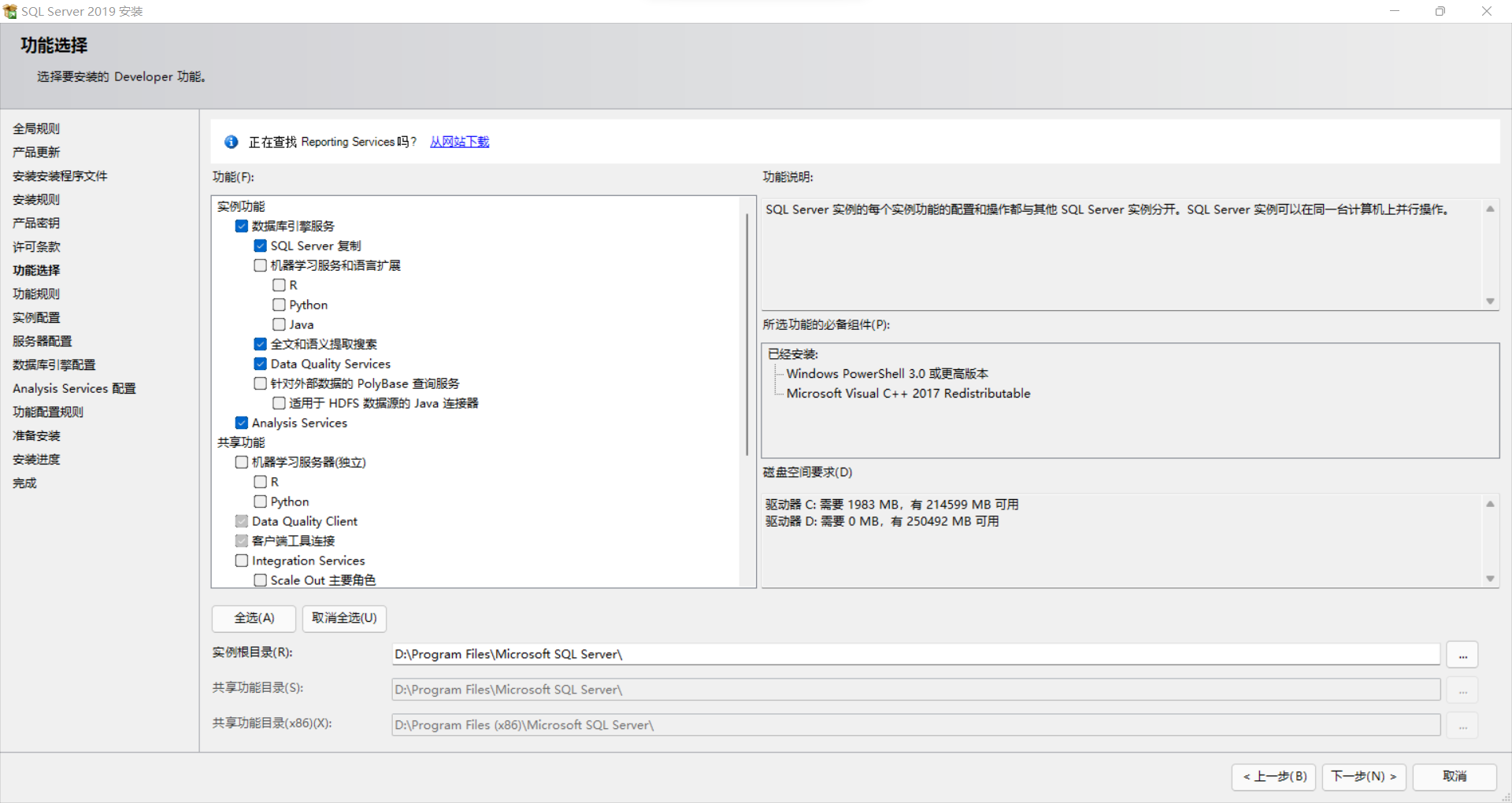This screenshot has height=803, width=1512.
Task: Click the 共享功能目录(x86) path field
Action: click(x=916, y=725)
